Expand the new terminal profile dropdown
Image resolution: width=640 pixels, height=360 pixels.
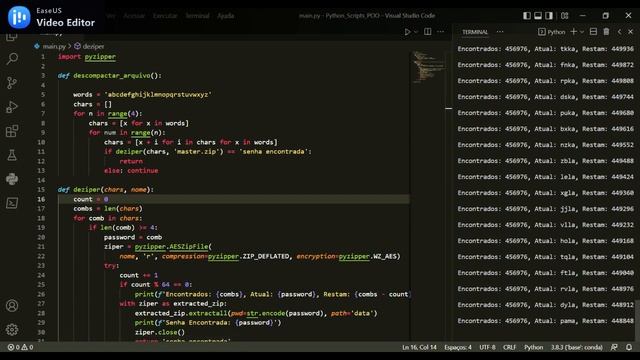tap(582, 31)
